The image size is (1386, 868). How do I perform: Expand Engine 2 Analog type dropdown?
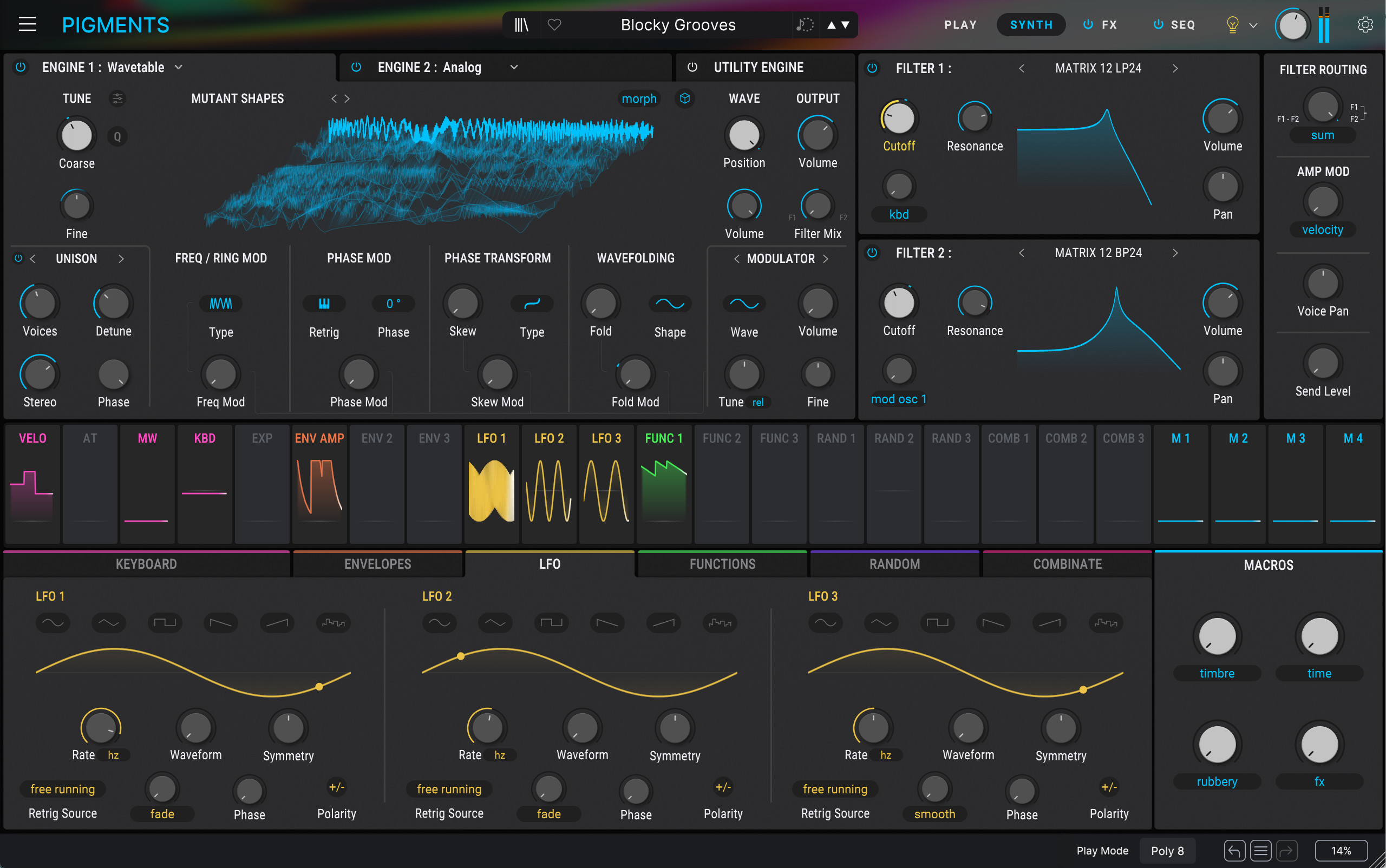[x=514, y=67]
